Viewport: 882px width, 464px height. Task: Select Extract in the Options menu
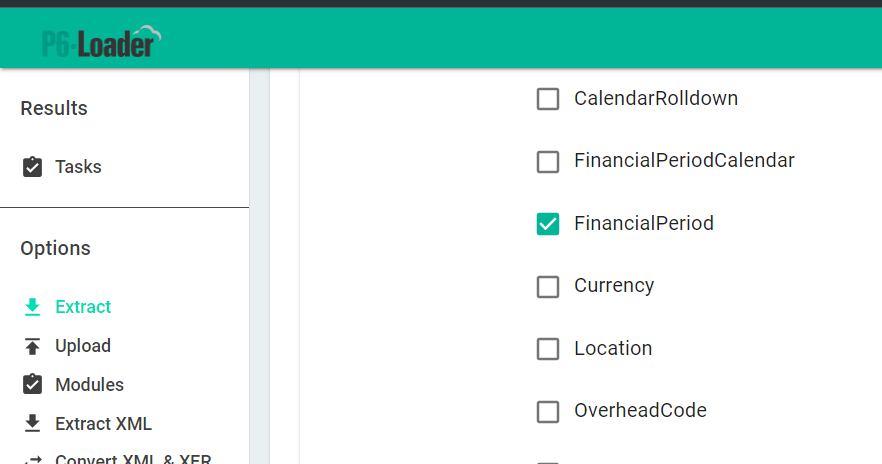pos(83,307)
